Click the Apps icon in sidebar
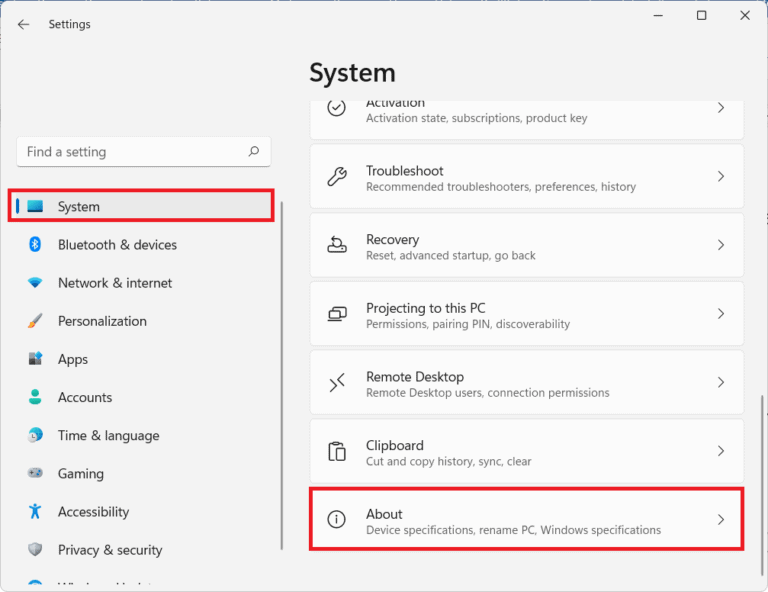Viewport: 768px width, 592px height. (35, 358)
